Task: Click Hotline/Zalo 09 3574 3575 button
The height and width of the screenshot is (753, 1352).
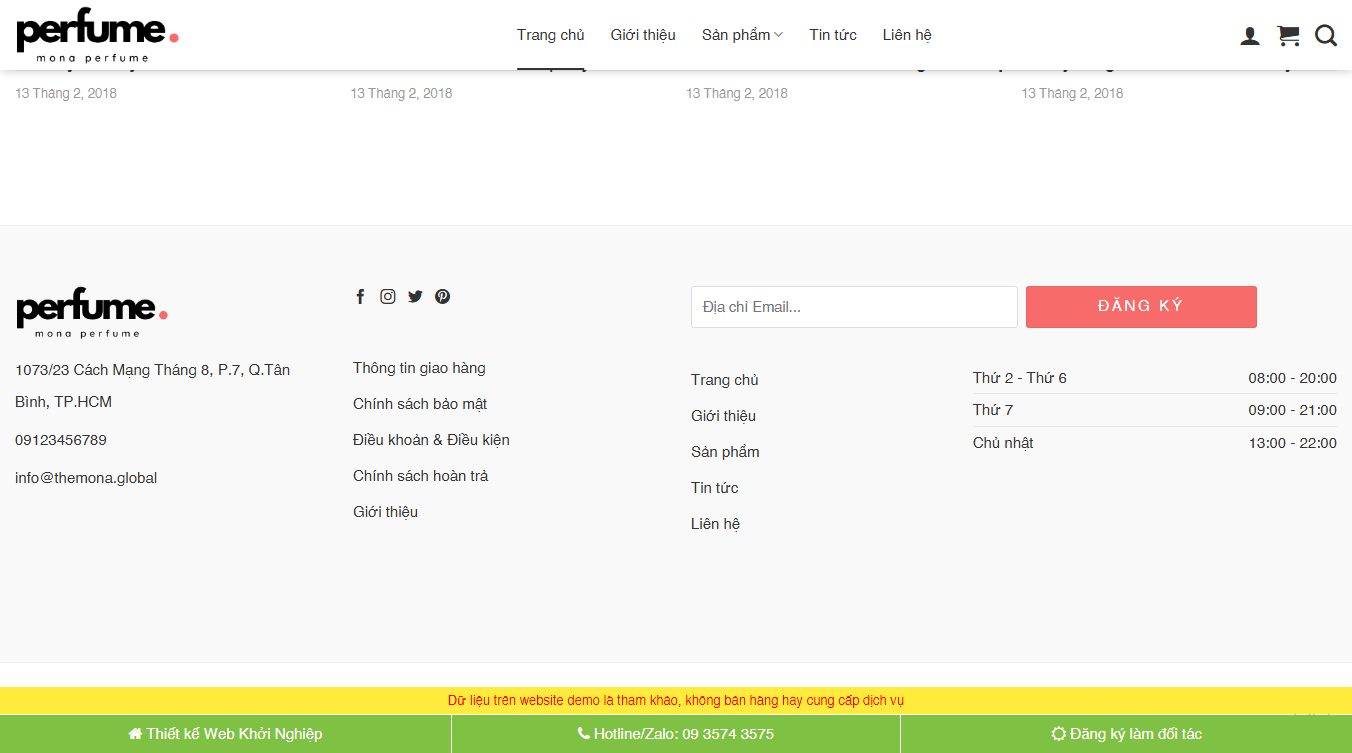Action: tap(676, 734)
